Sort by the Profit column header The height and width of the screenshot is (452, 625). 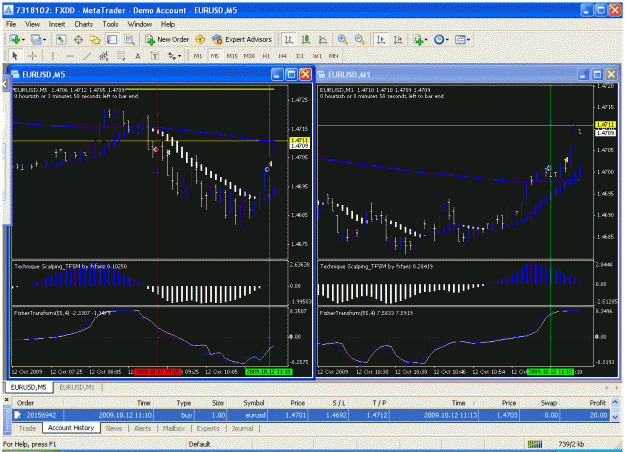click(x=597, y=403)
